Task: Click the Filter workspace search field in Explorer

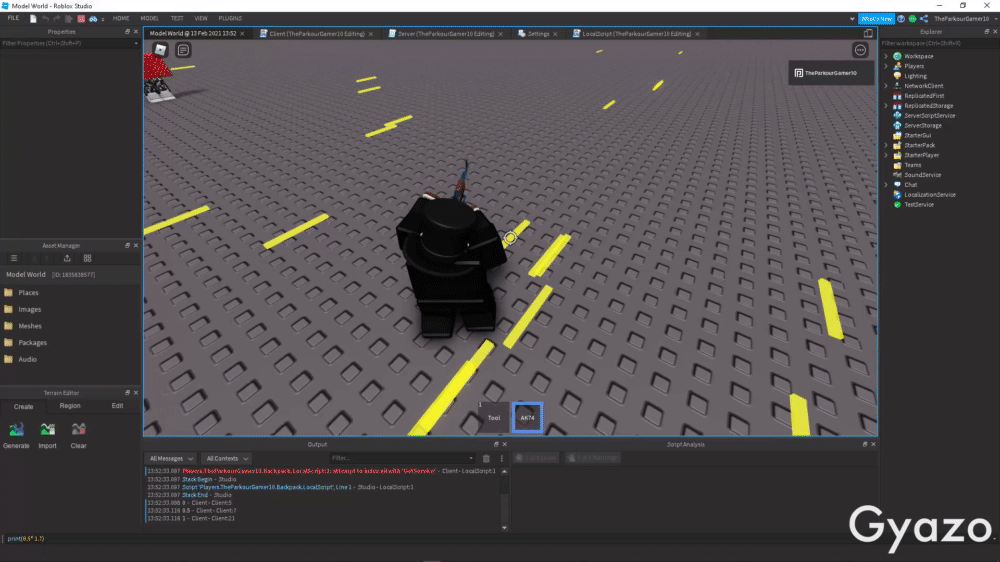Action: (939, 43)
